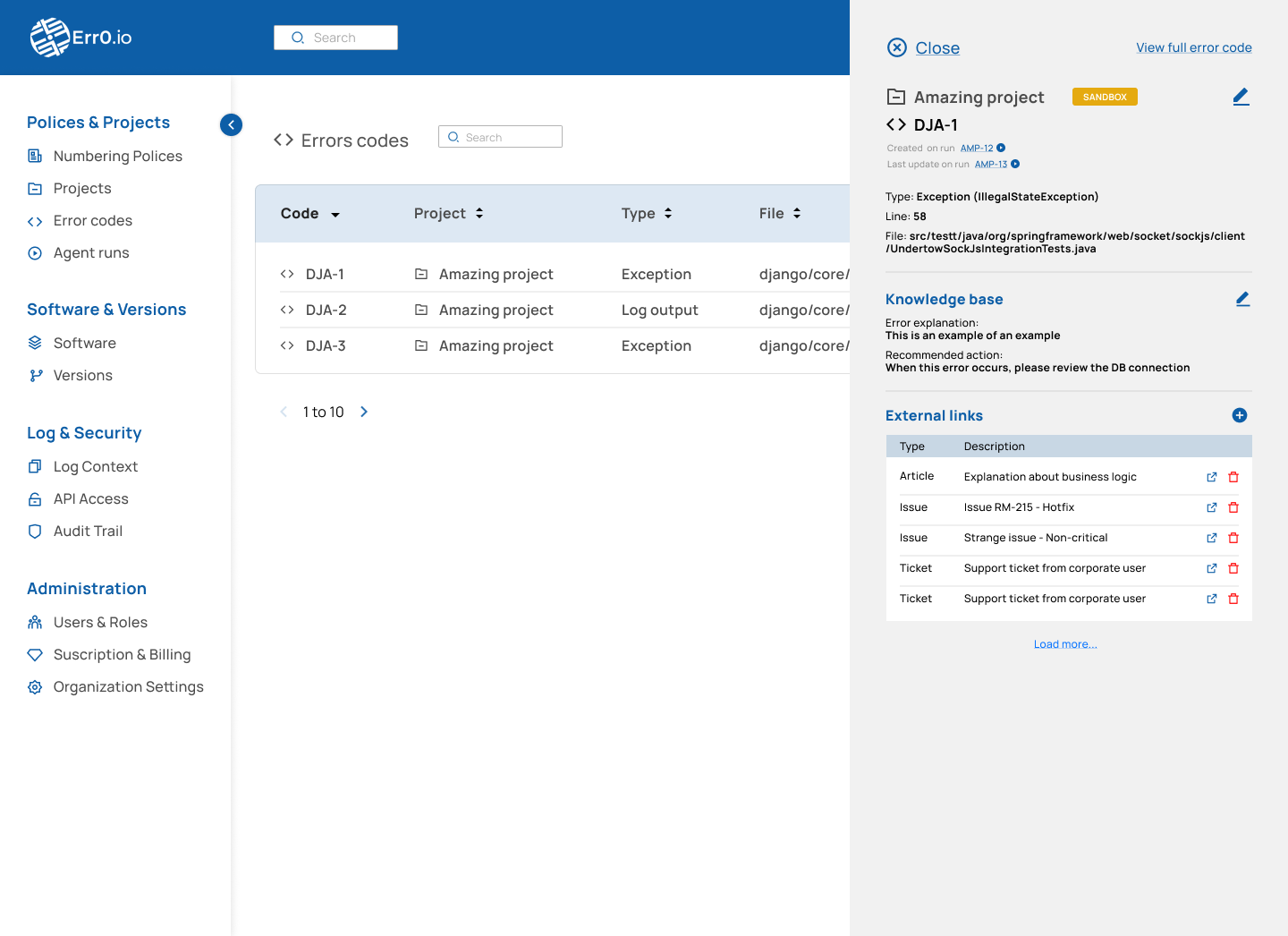This screenshot has height=936, width=1288.
Task: Collapse the sidebar with the round chevron button
Action: (231, 124)
